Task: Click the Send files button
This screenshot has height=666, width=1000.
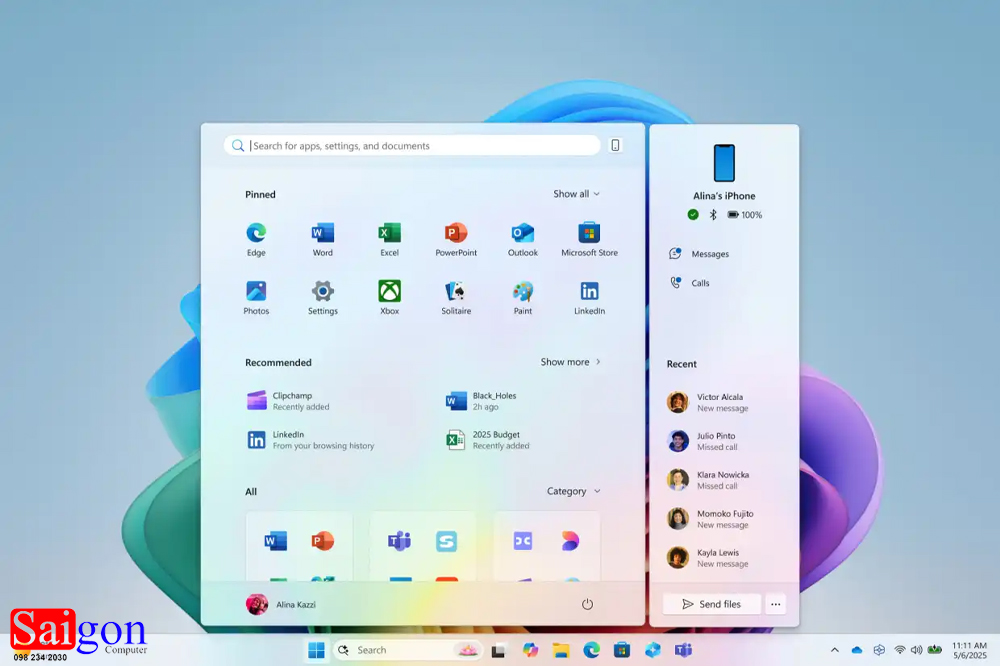Action: [711, 604]
